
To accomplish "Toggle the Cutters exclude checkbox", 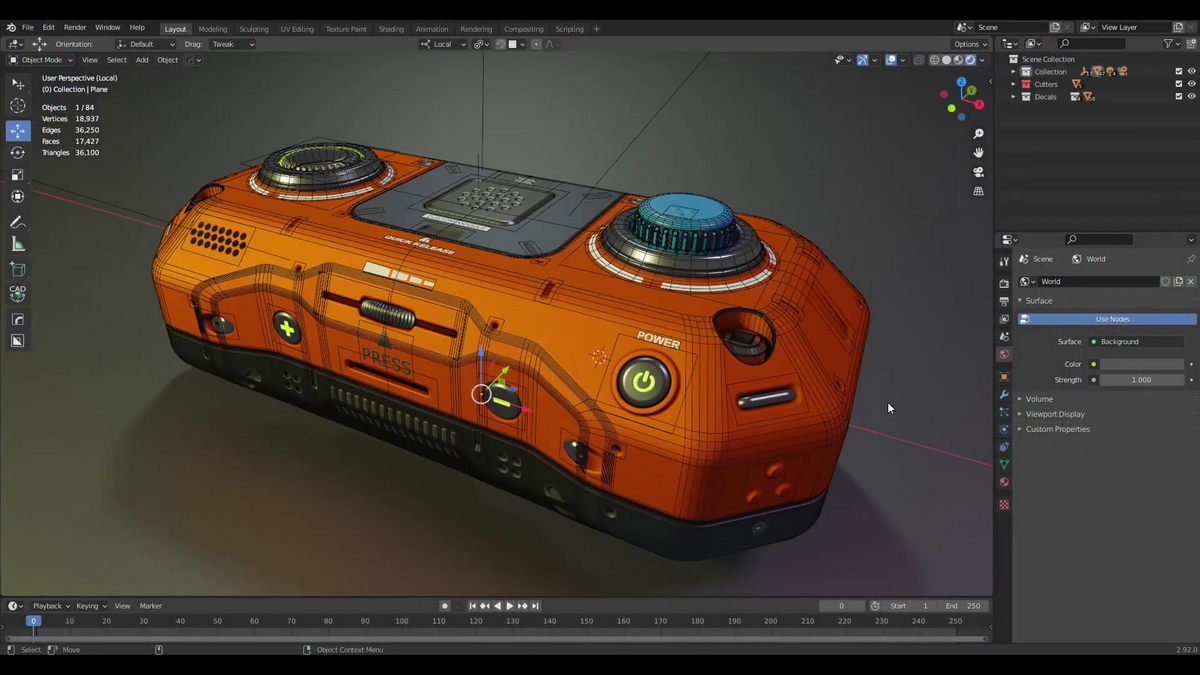I will click(1178, 84).
